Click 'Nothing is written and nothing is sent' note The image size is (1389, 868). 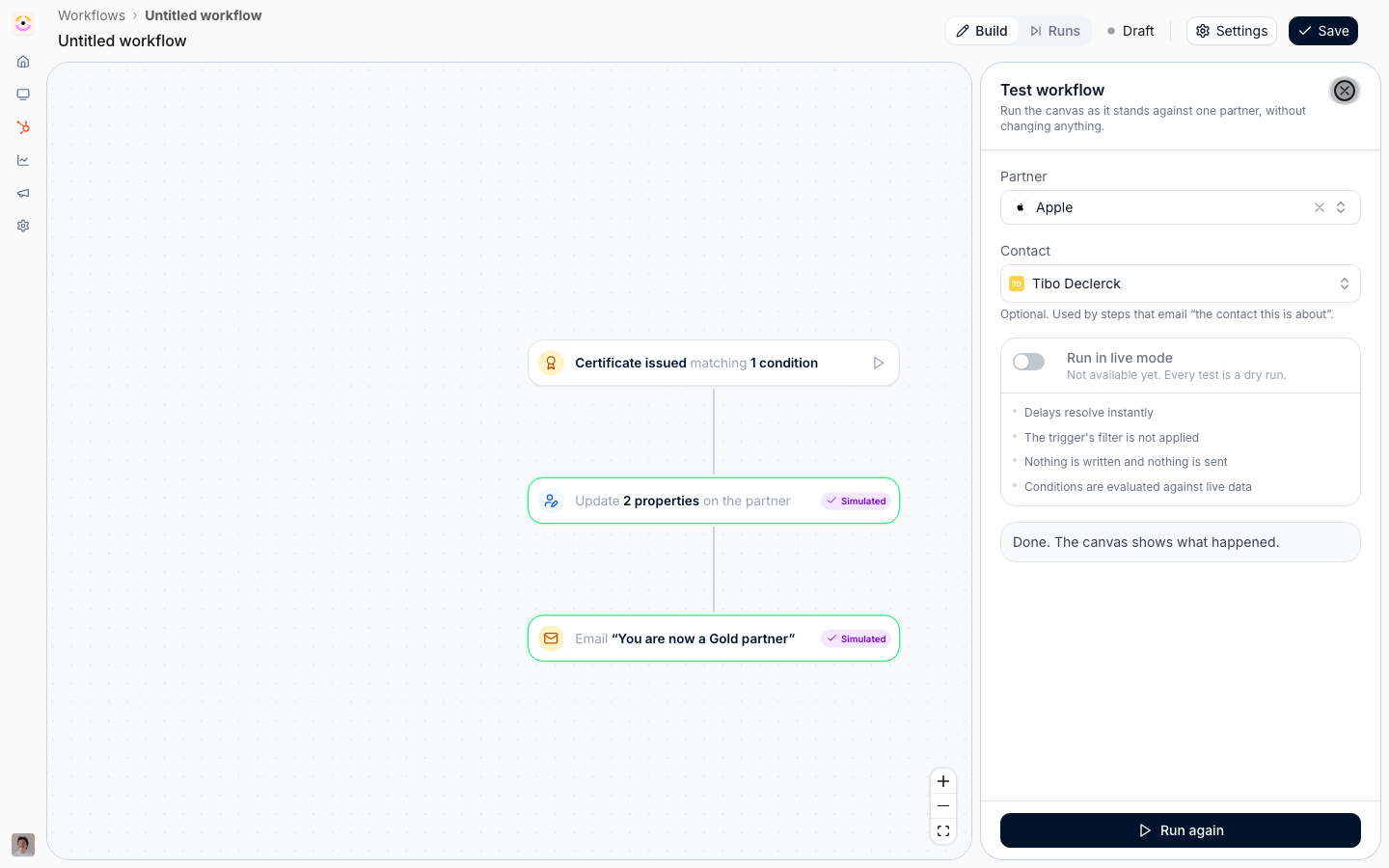tap(1126, 462)
